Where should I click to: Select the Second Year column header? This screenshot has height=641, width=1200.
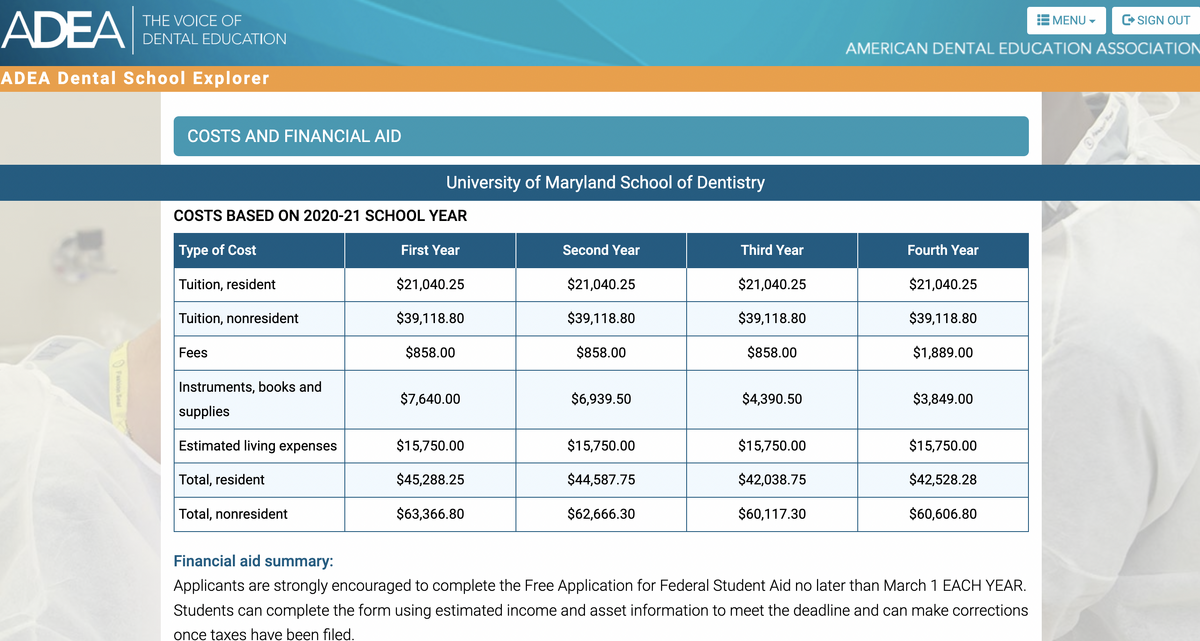(x=601, y=250)
